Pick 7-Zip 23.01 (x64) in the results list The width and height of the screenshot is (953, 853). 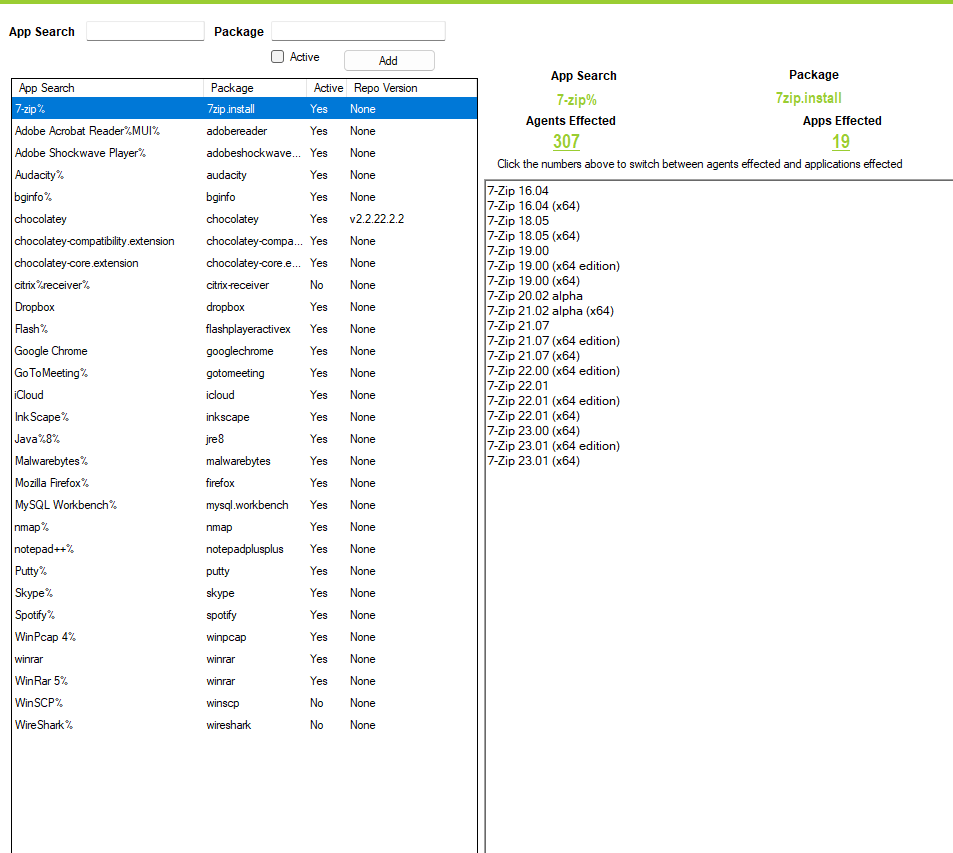[x=533, y=461]
